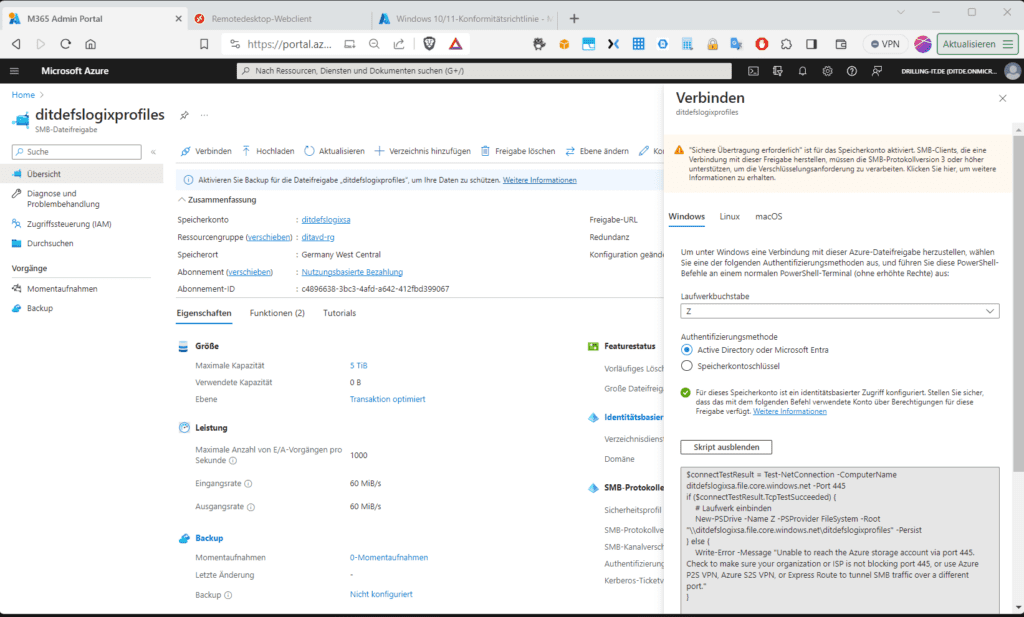Image resolution: width=1024 pixels, height=617 pixels.
Task: Select Speicherkontoschlüssel authentication option
Action: click(x=686, y=366)
